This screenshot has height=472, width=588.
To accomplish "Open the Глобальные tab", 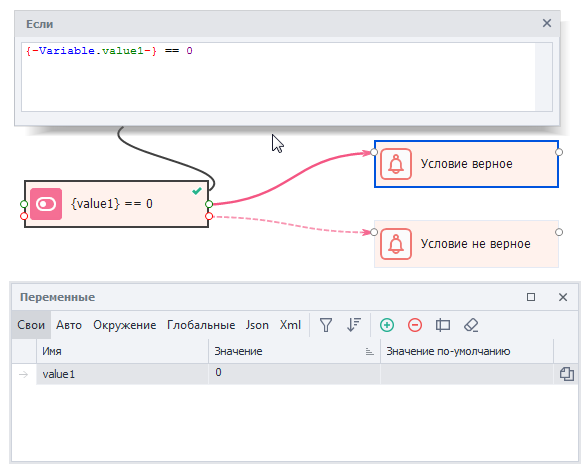I will pyautogui.click(x=201, y=325).
